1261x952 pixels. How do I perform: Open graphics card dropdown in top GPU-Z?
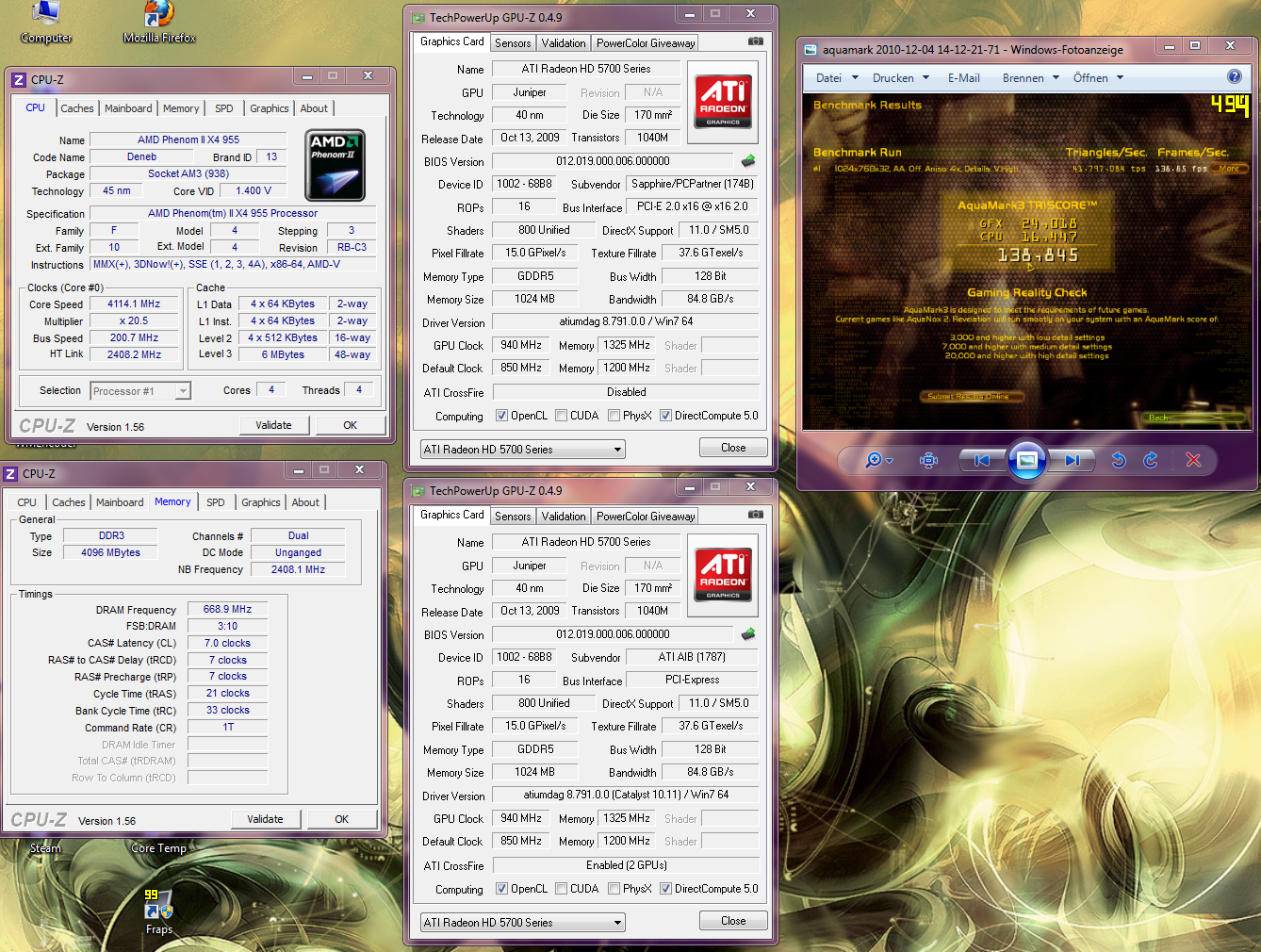click(x=523, y=450)
